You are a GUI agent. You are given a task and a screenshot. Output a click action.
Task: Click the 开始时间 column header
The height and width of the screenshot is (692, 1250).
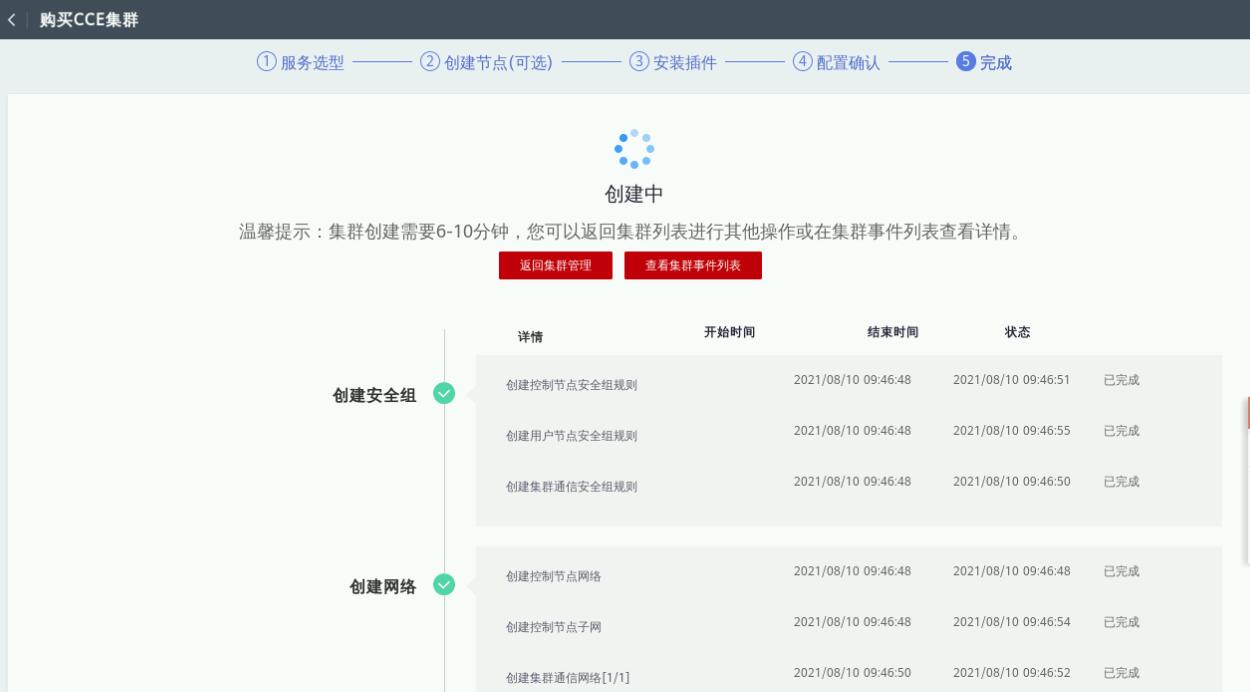pyautogui.click(x=729, y=332)
